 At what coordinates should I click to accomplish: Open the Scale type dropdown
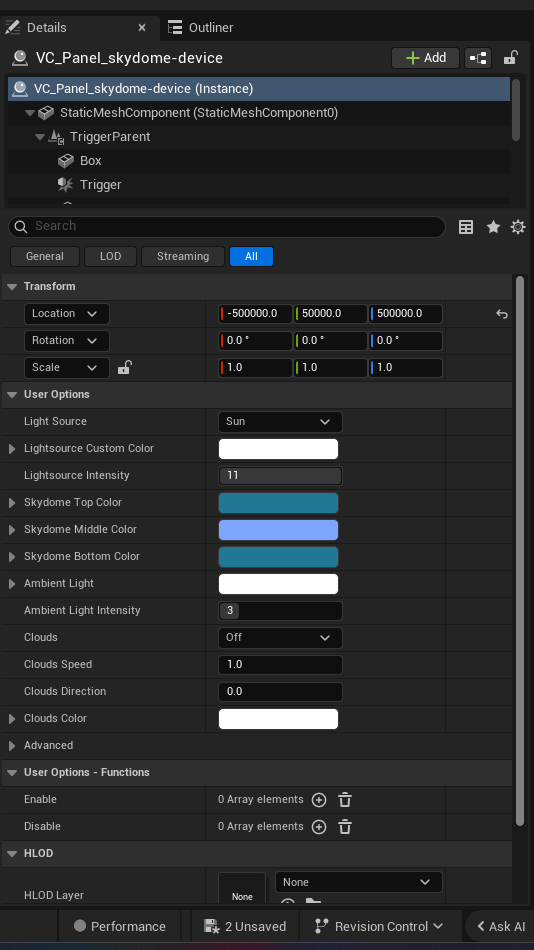pyautogui.click(x=67, y=368)
